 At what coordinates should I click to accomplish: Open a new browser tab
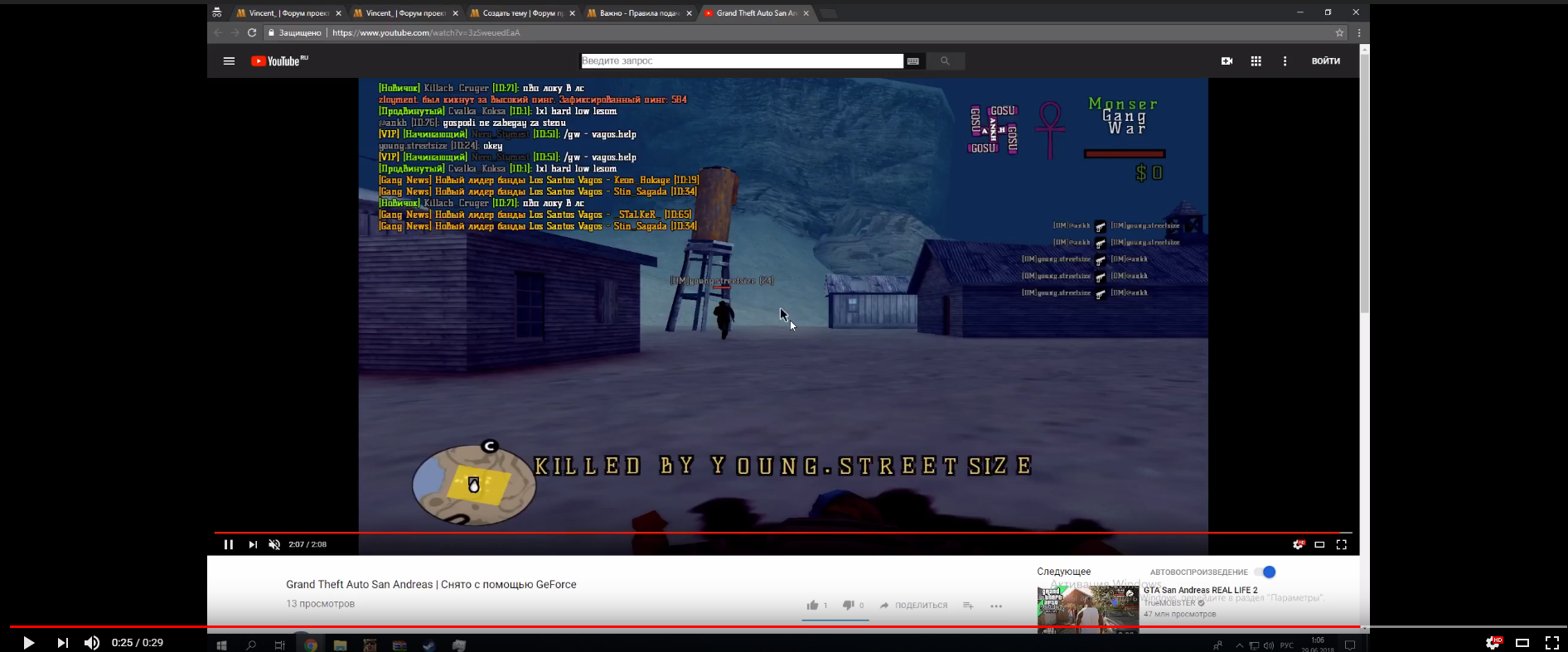pos(828,13)
